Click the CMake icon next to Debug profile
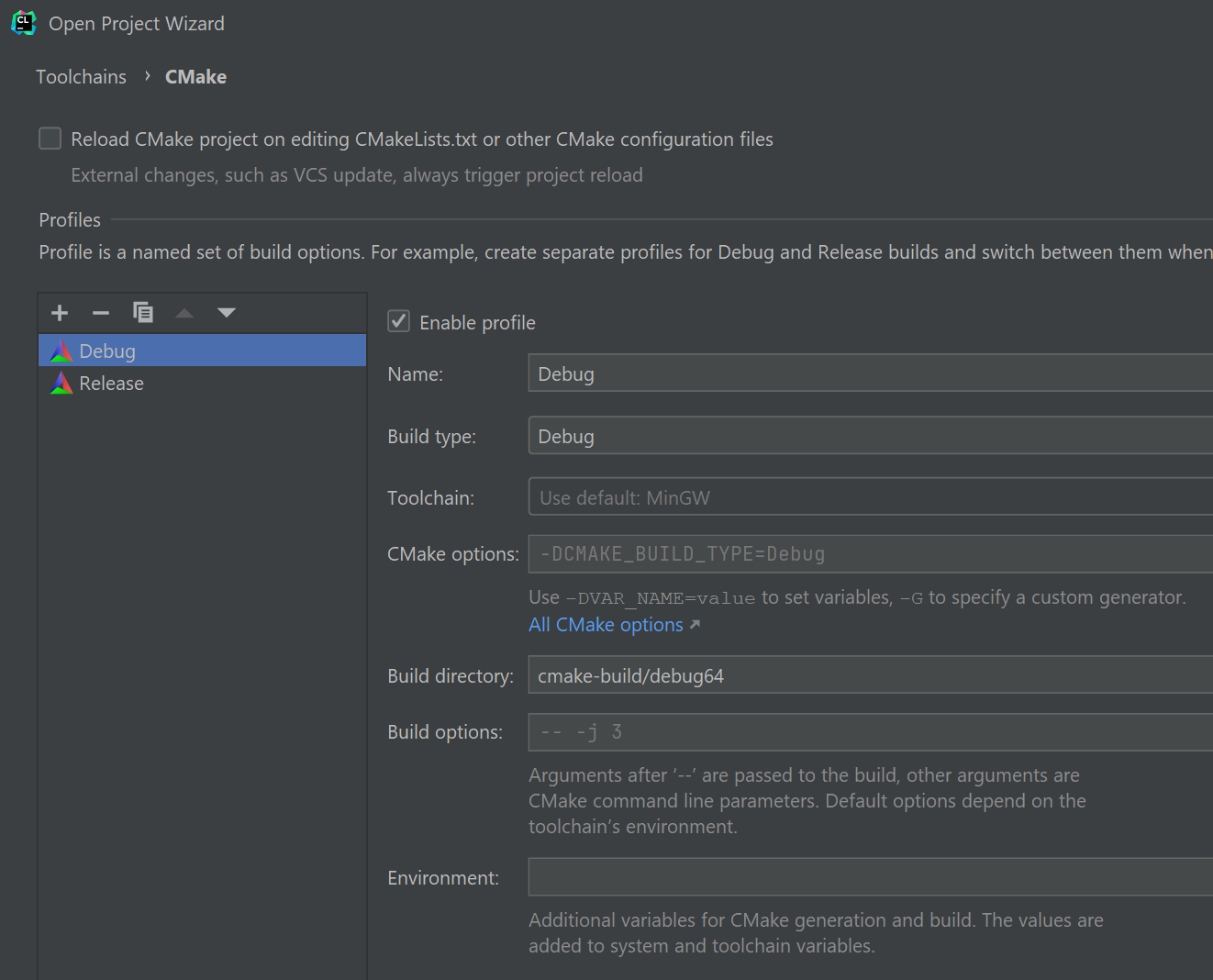The image size is (1213, 980). pos(61,351)
